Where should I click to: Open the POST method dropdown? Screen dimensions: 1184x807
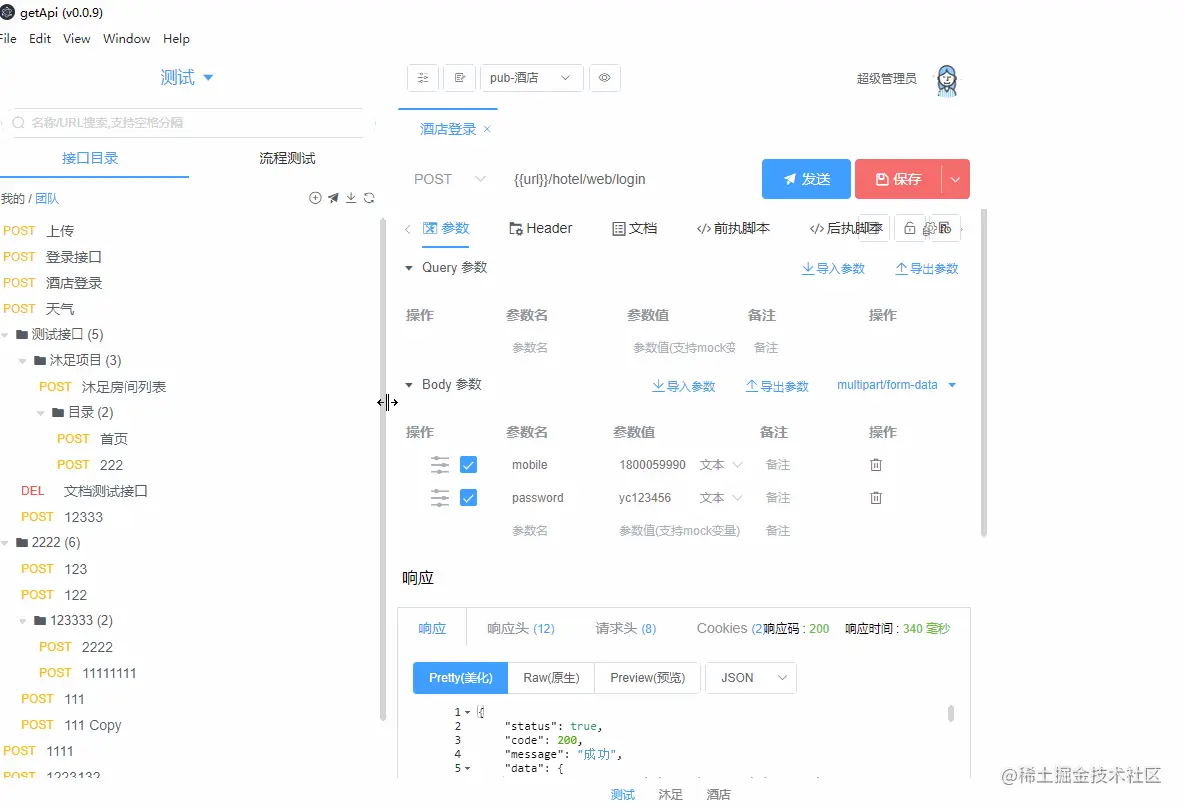point(449,179)
